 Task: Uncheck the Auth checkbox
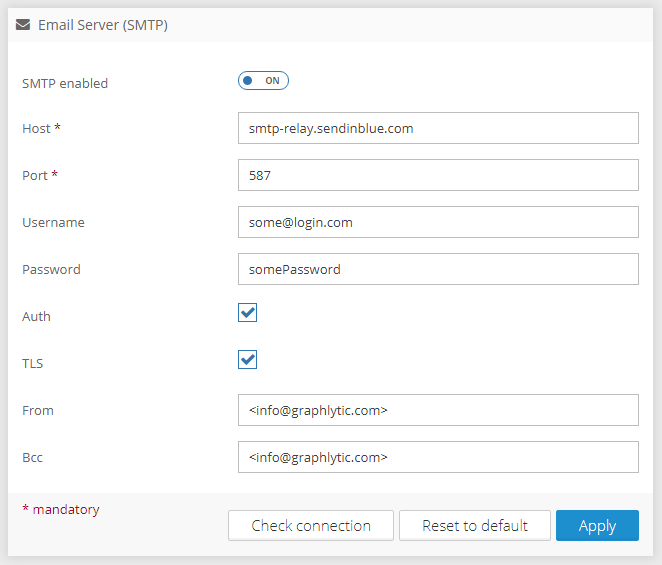pyautogui.click(x=248, y=313)
